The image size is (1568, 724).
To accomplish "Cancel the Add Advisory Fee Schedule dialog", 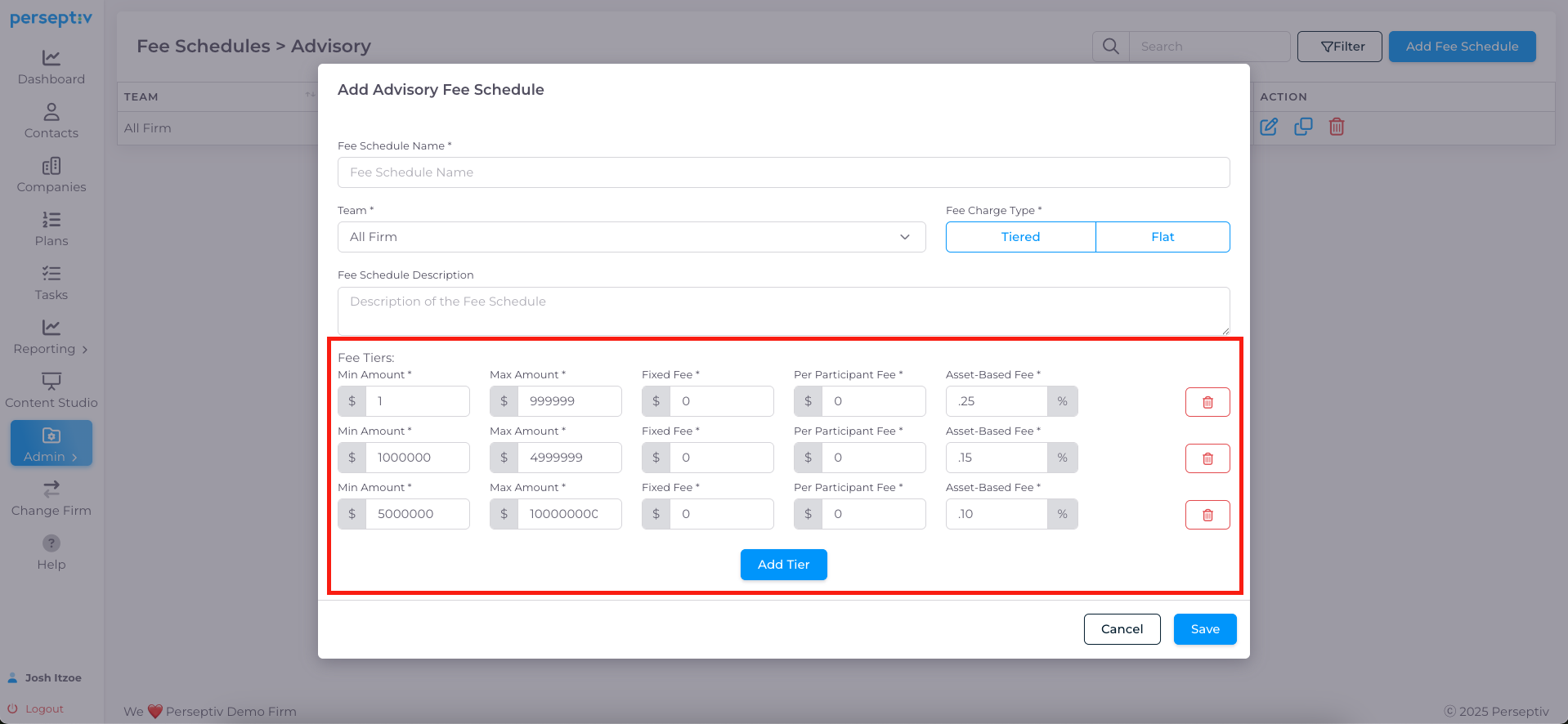I will 1122,629.
